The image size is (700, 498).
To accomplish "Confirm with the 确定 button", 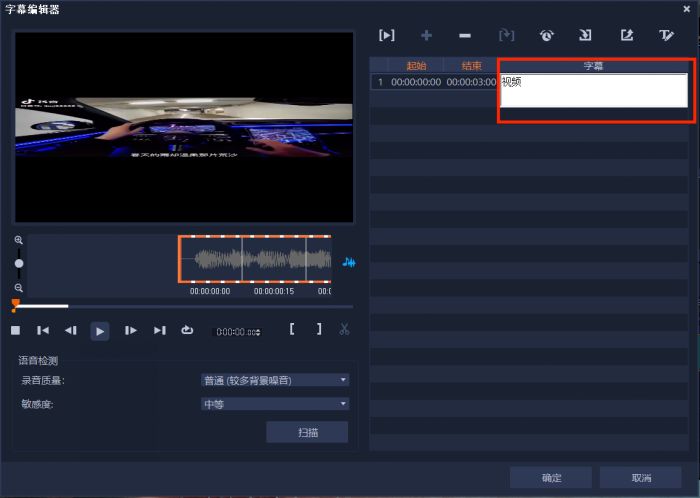I will (551, 477).
